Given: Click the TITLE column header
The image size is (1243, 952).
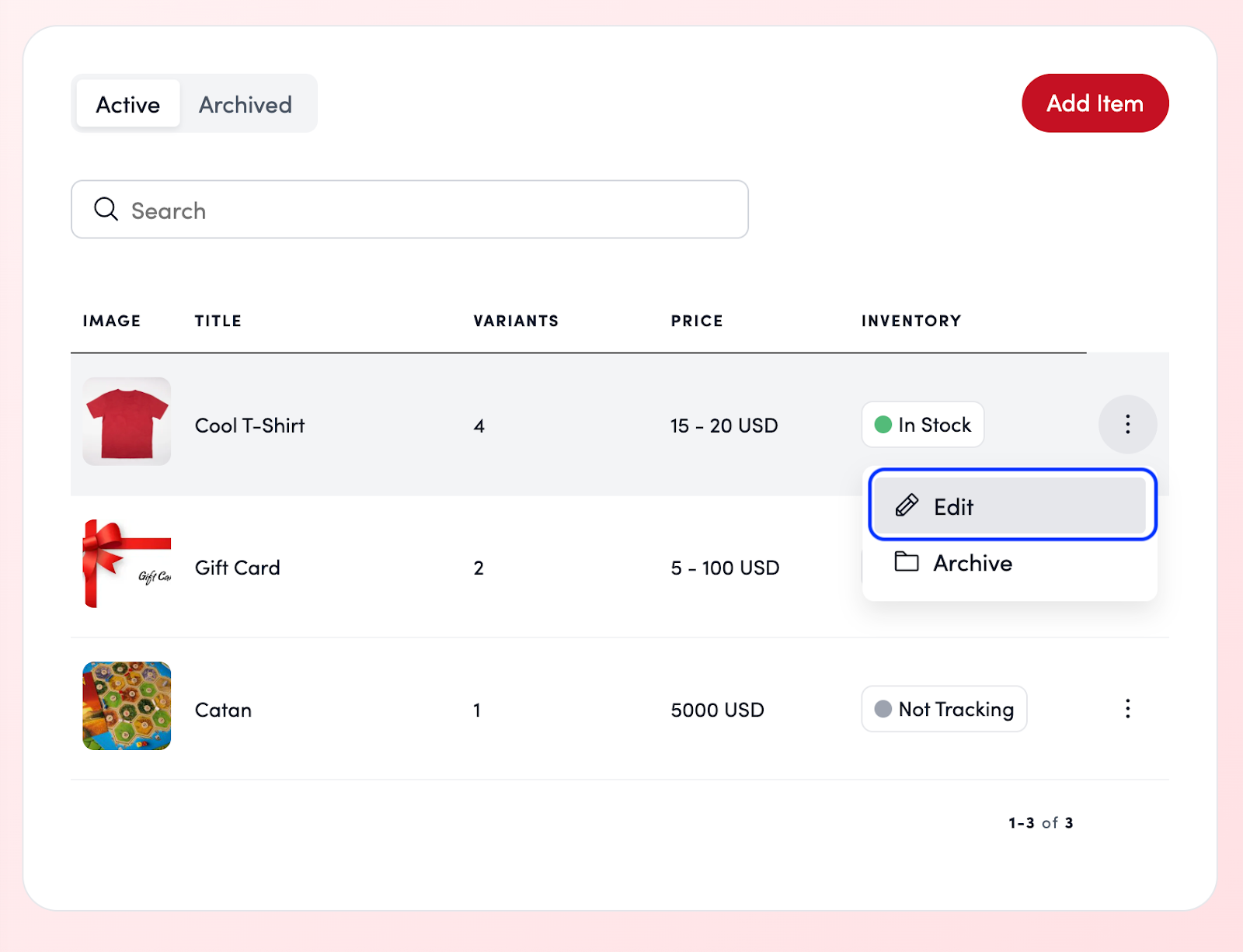Looking at the screenshot, I should (x=218, y=321).
